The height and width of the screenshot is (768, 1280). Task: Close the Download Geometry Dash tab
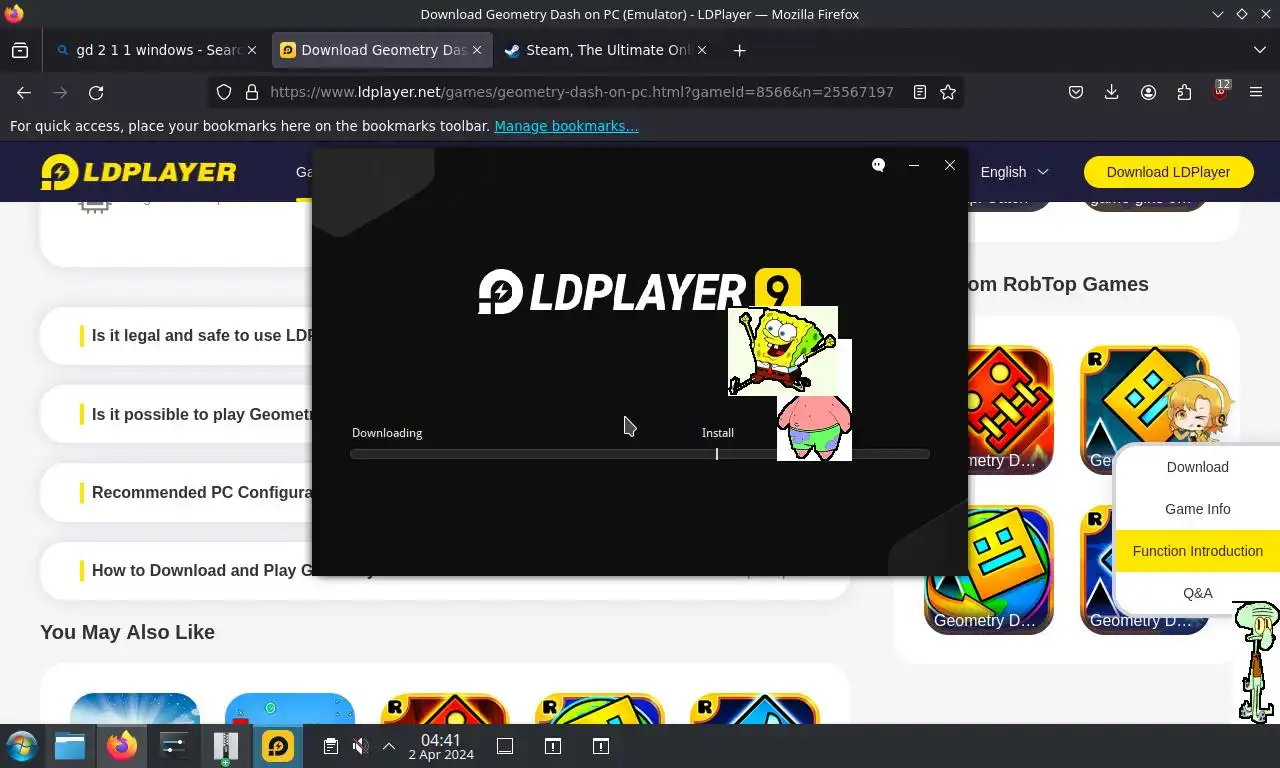coord(477,50)
